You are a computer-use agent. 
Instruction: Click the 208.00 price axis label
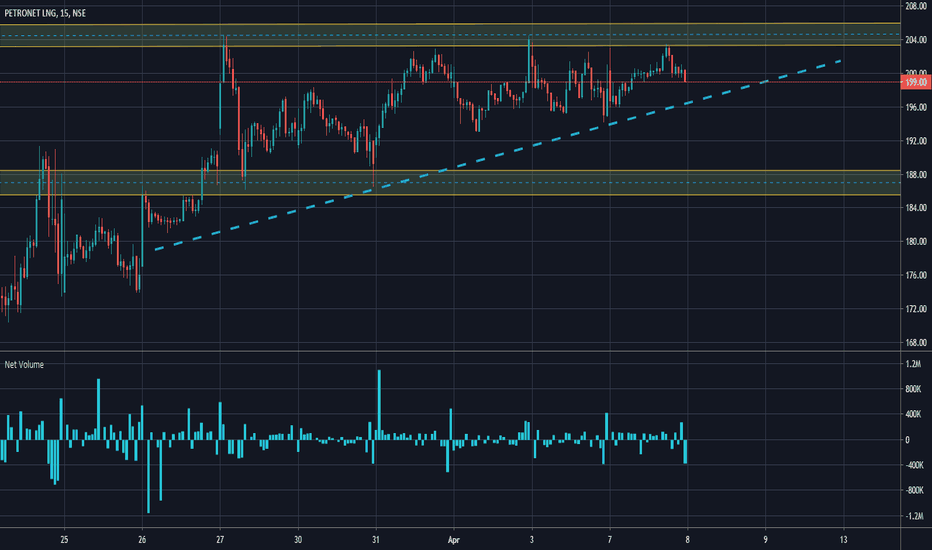916,6
